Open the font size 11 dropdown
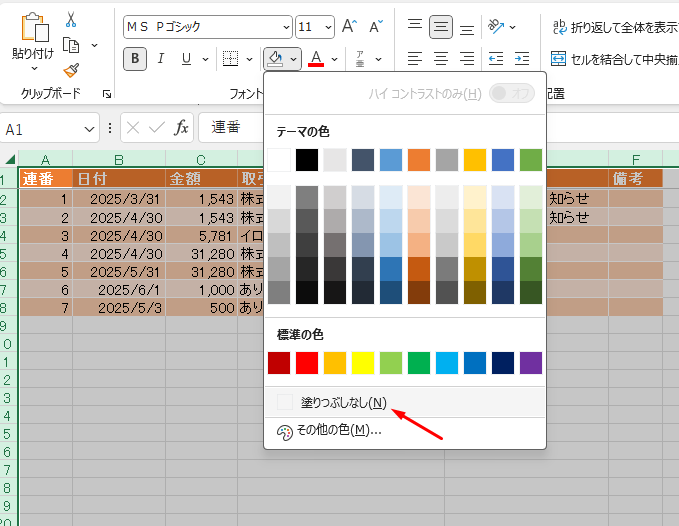This screenshot has height=526, width=679. pos(328,27)
